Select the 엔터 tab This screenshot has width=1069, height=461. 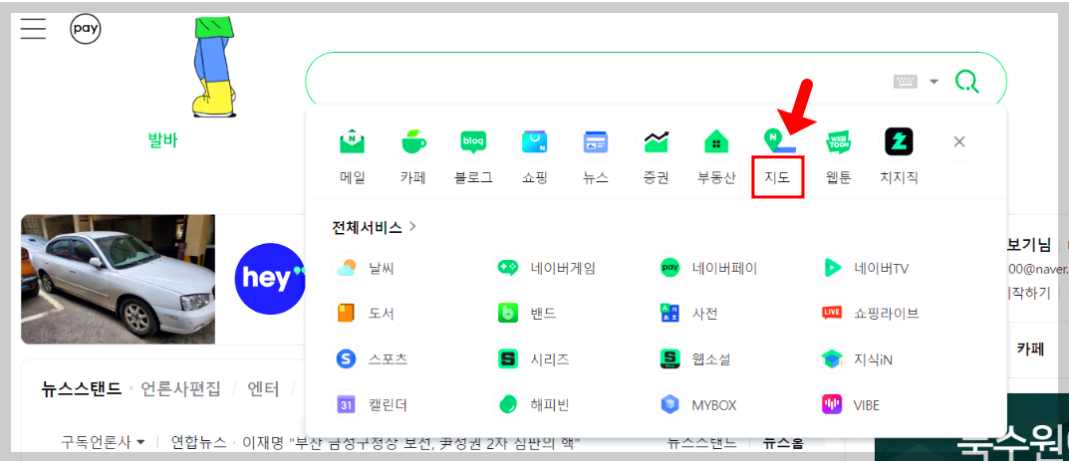263,389
